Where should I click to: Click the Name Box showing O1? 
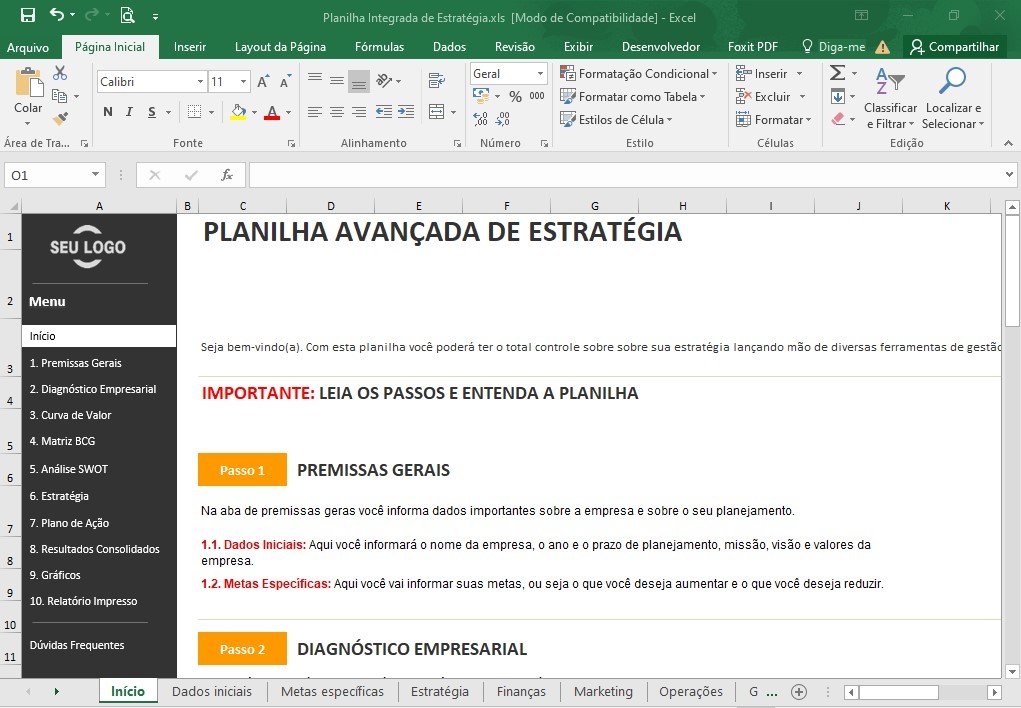[x=47, y=175]
